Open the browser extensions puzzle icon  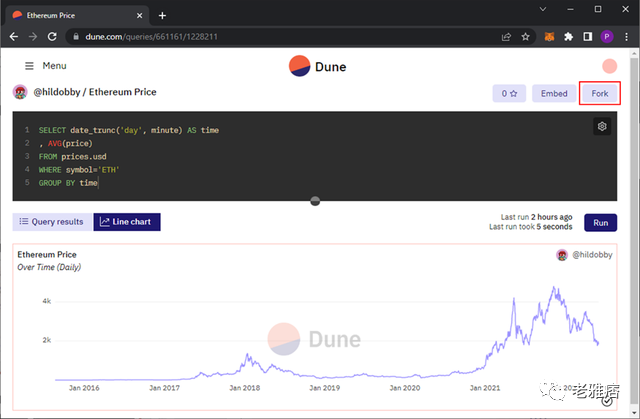[x=569, y=37]
